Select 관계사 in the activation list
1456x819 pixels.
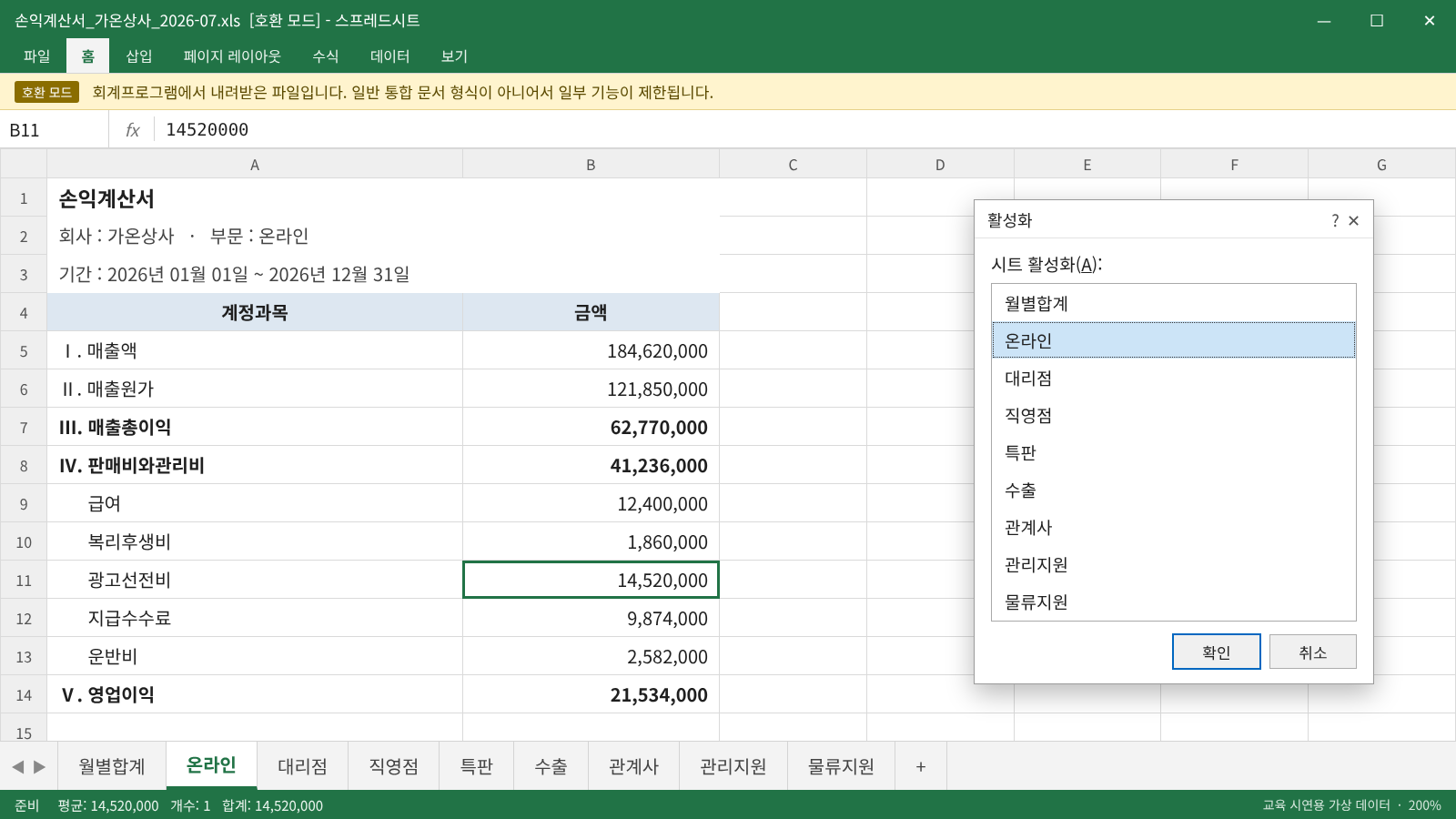[x=1173, y=527]
